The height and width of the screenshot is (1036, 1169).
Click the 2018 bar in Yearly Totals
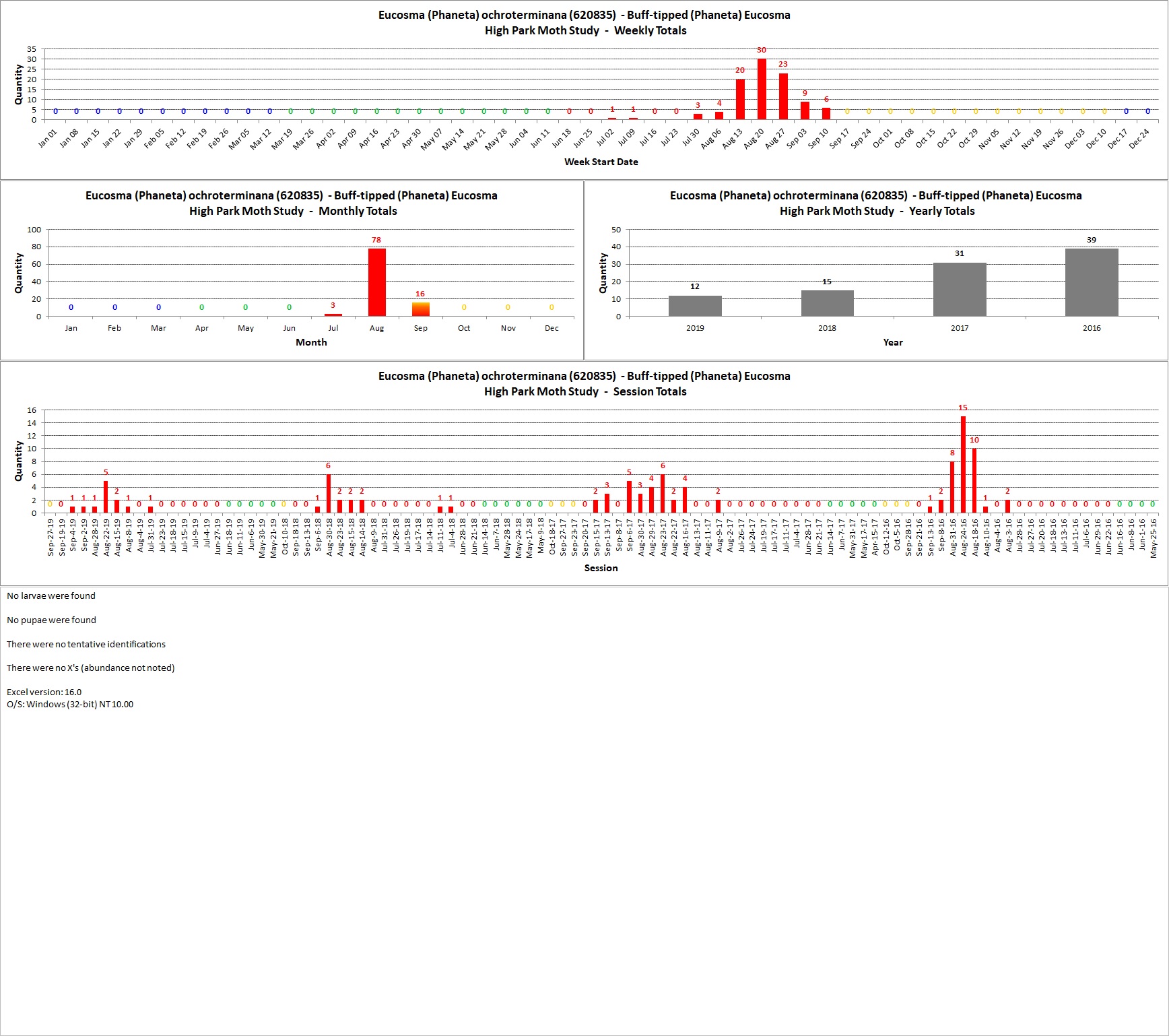[x=828, y=303]
